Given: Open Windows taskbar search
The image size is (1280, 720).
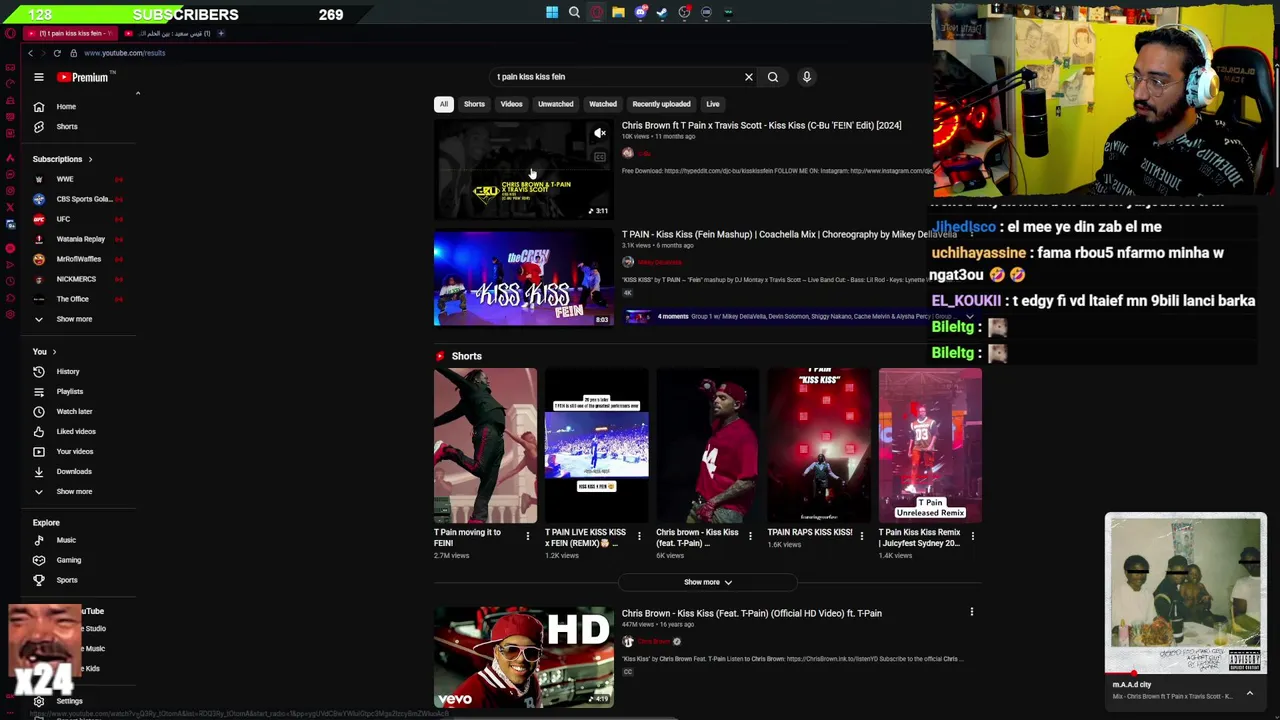Looking at the screenshot, I should tap(574, 13).
